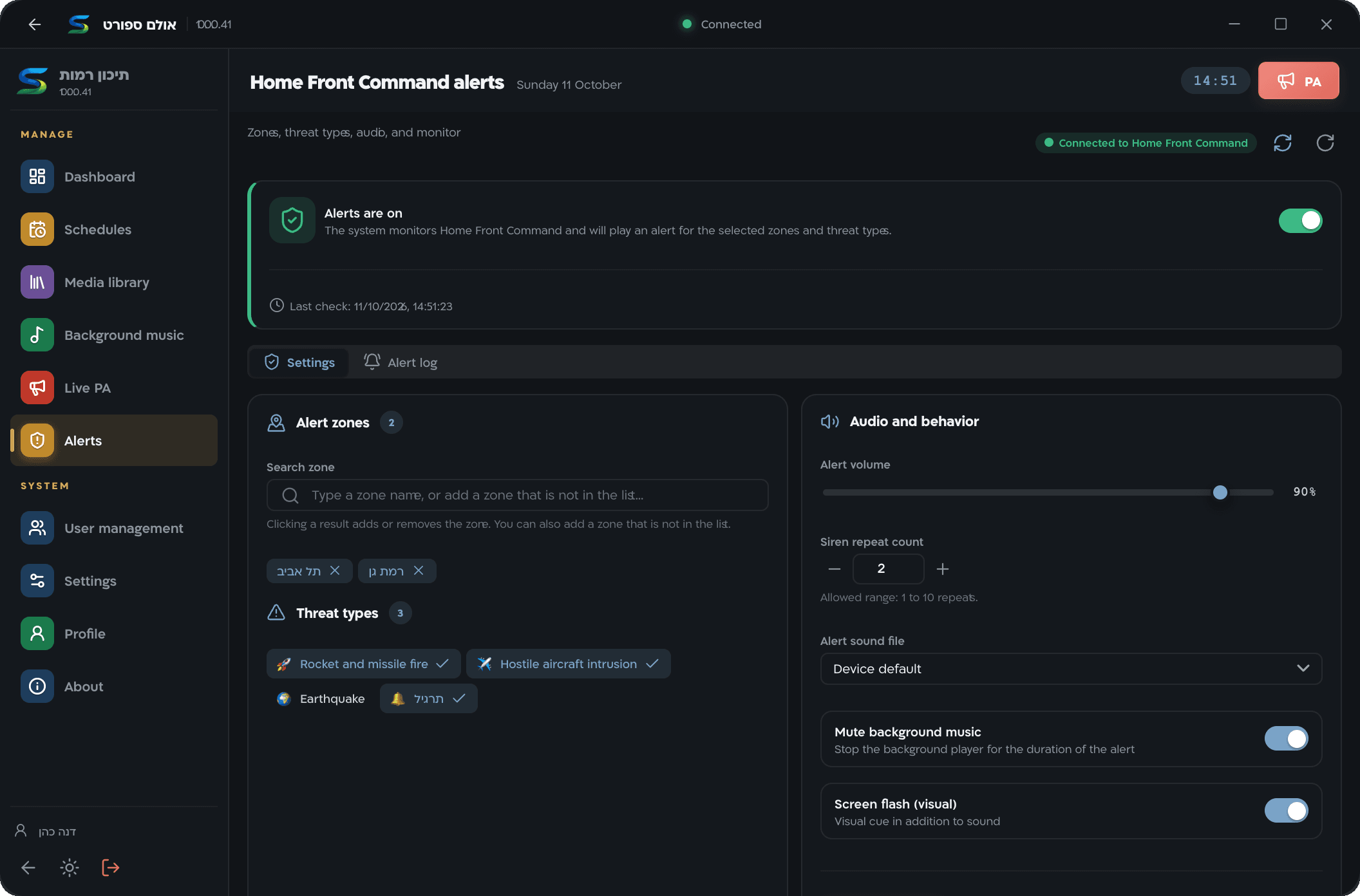The image size is (1360, 896).
Task: Go to Media library page
Action: pyautogui.click(x=114, y=282)
